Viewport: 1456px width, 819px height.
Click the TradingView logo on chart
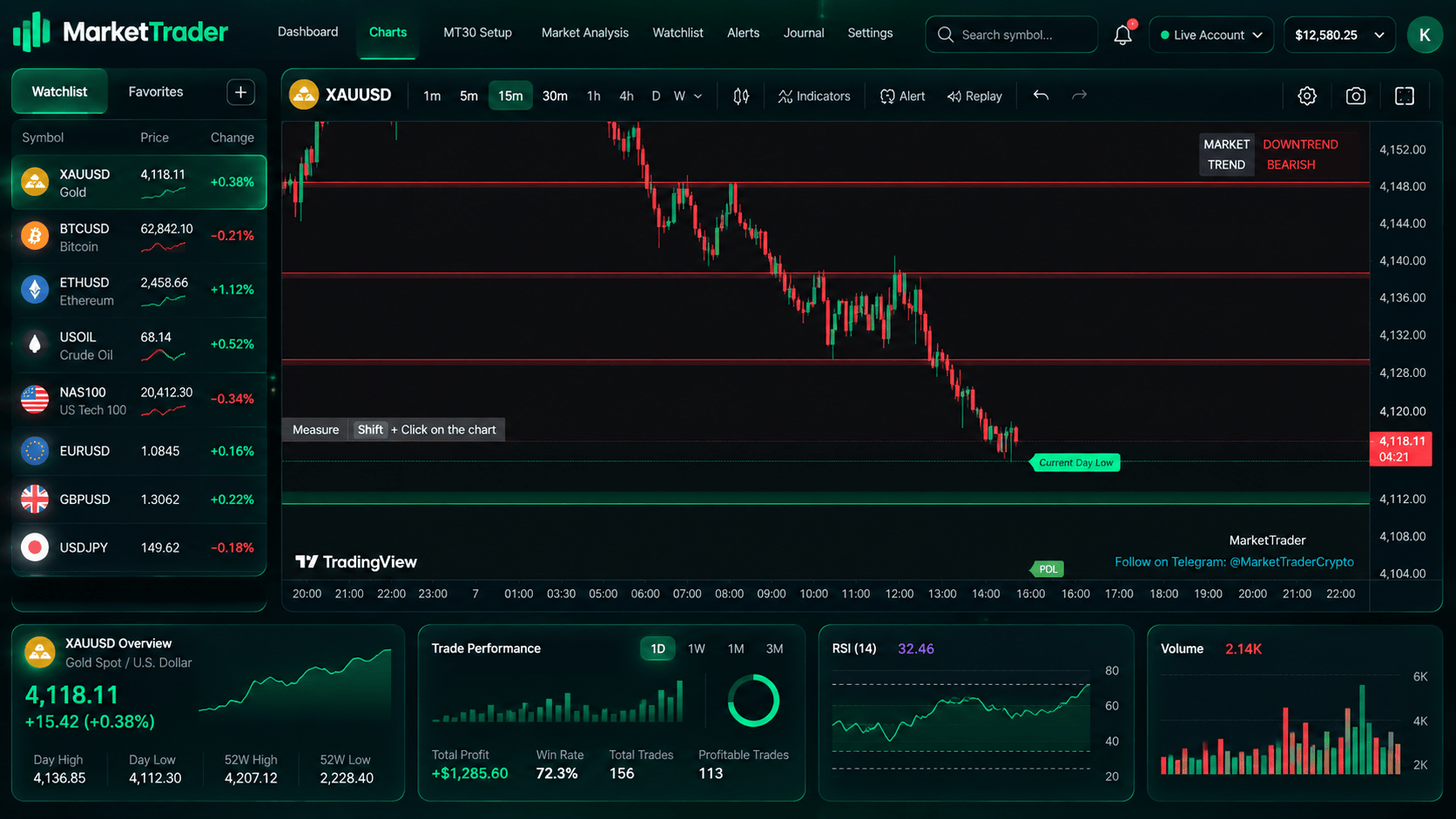(356, 562)
